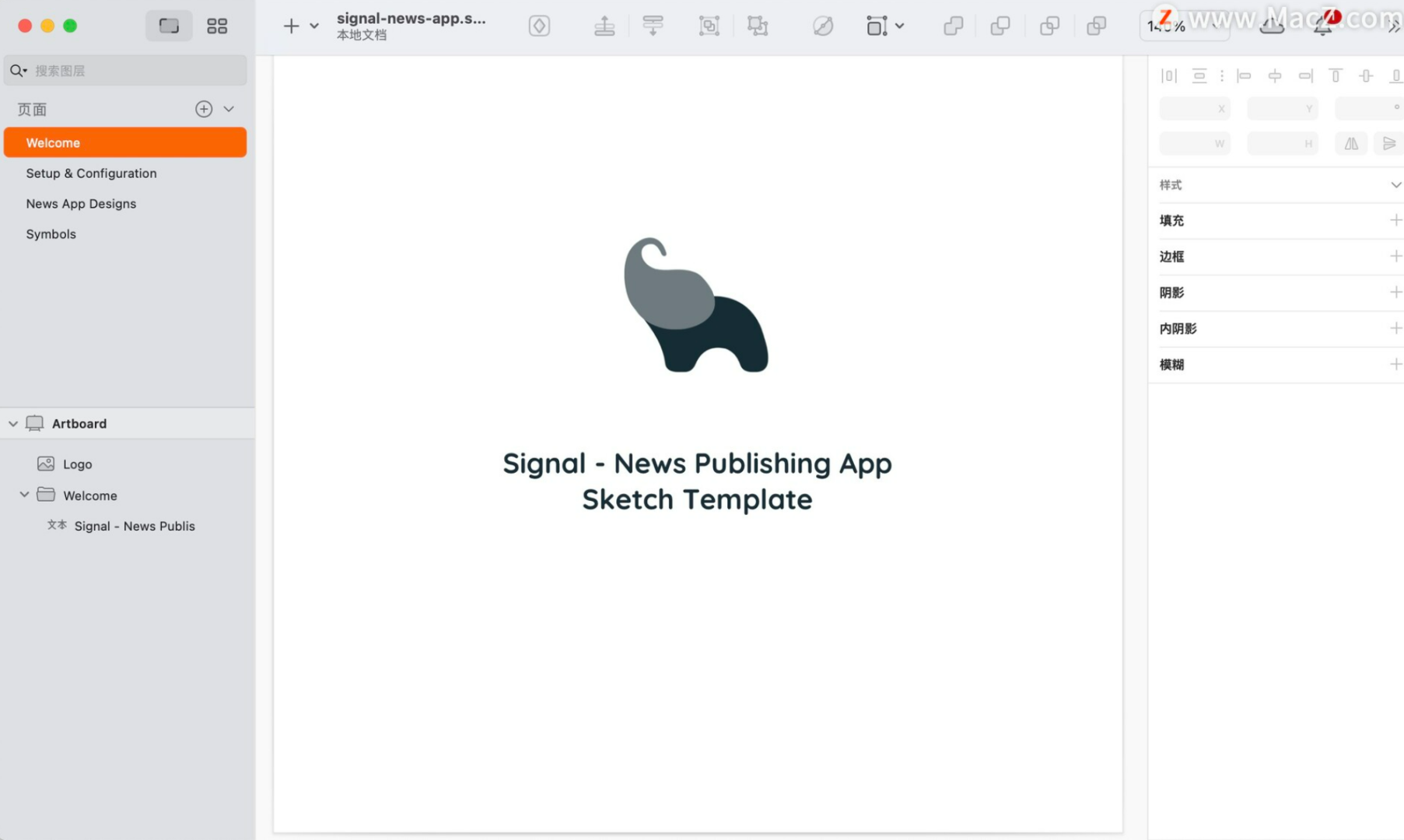Image resolution: width=1404 pixels, height=840 pixels.
Task: Add a 边框 border with plus
Action: point(1395,256)
